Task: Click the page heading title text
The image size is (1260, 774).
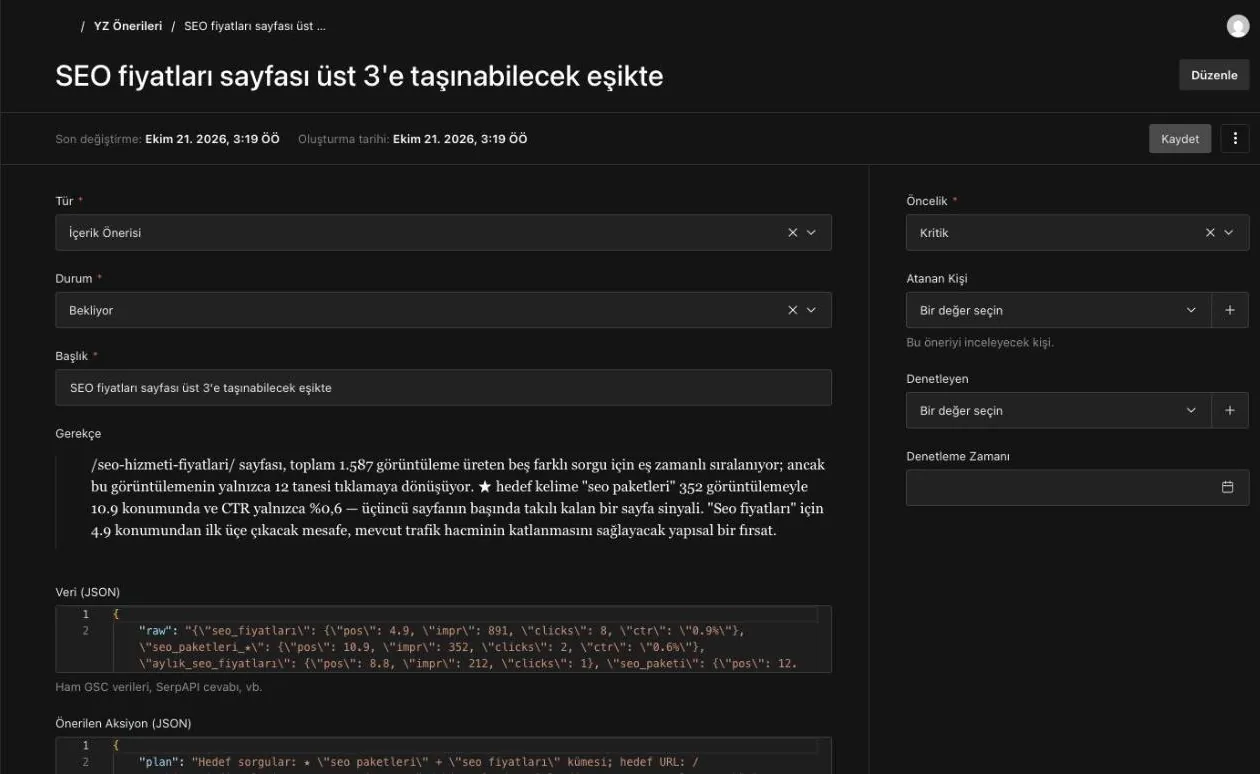Action: pyautogui.click(x=359, y=76)
